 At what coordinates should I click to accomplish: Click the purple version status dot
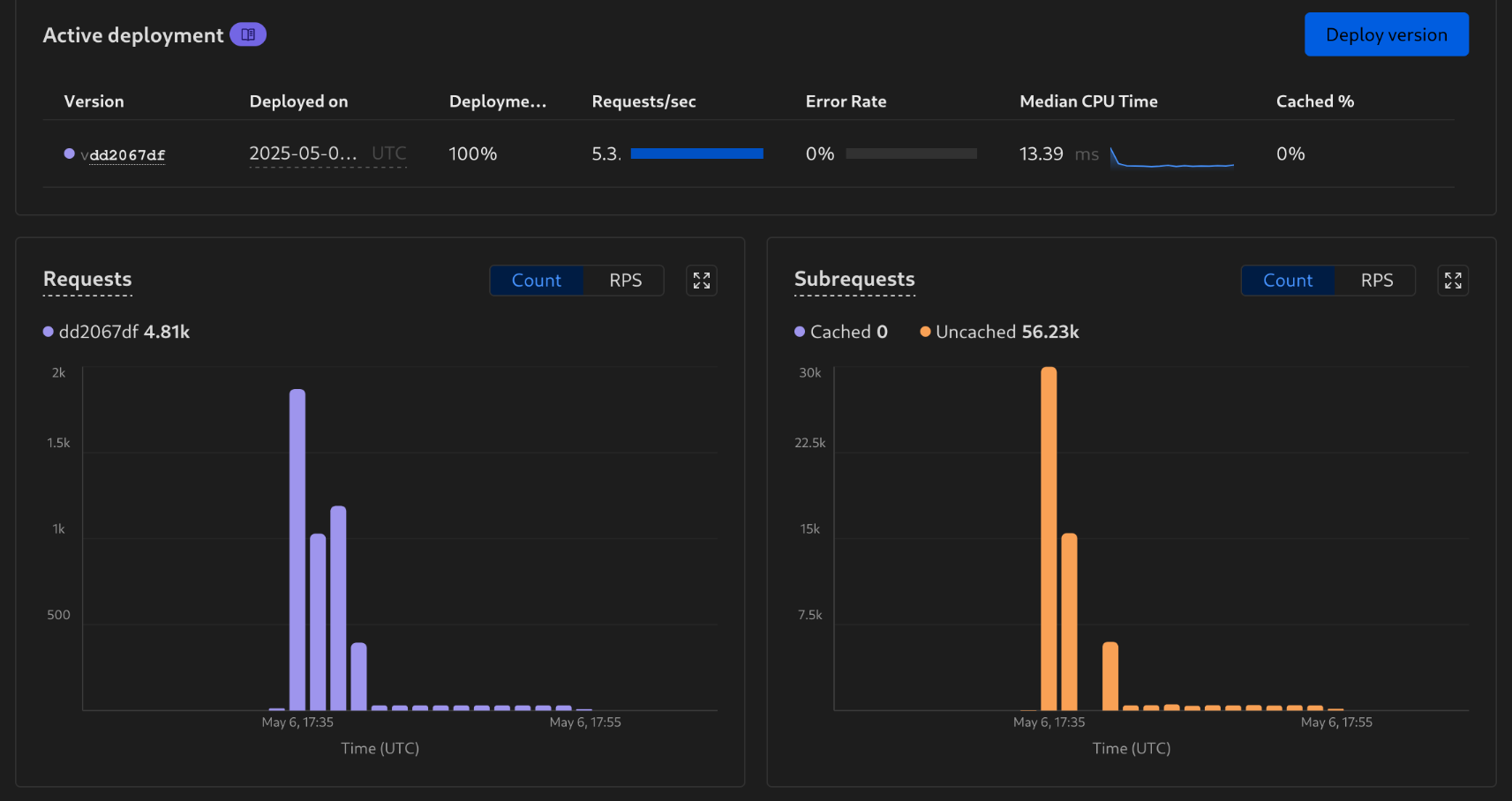tap(70, 153)
